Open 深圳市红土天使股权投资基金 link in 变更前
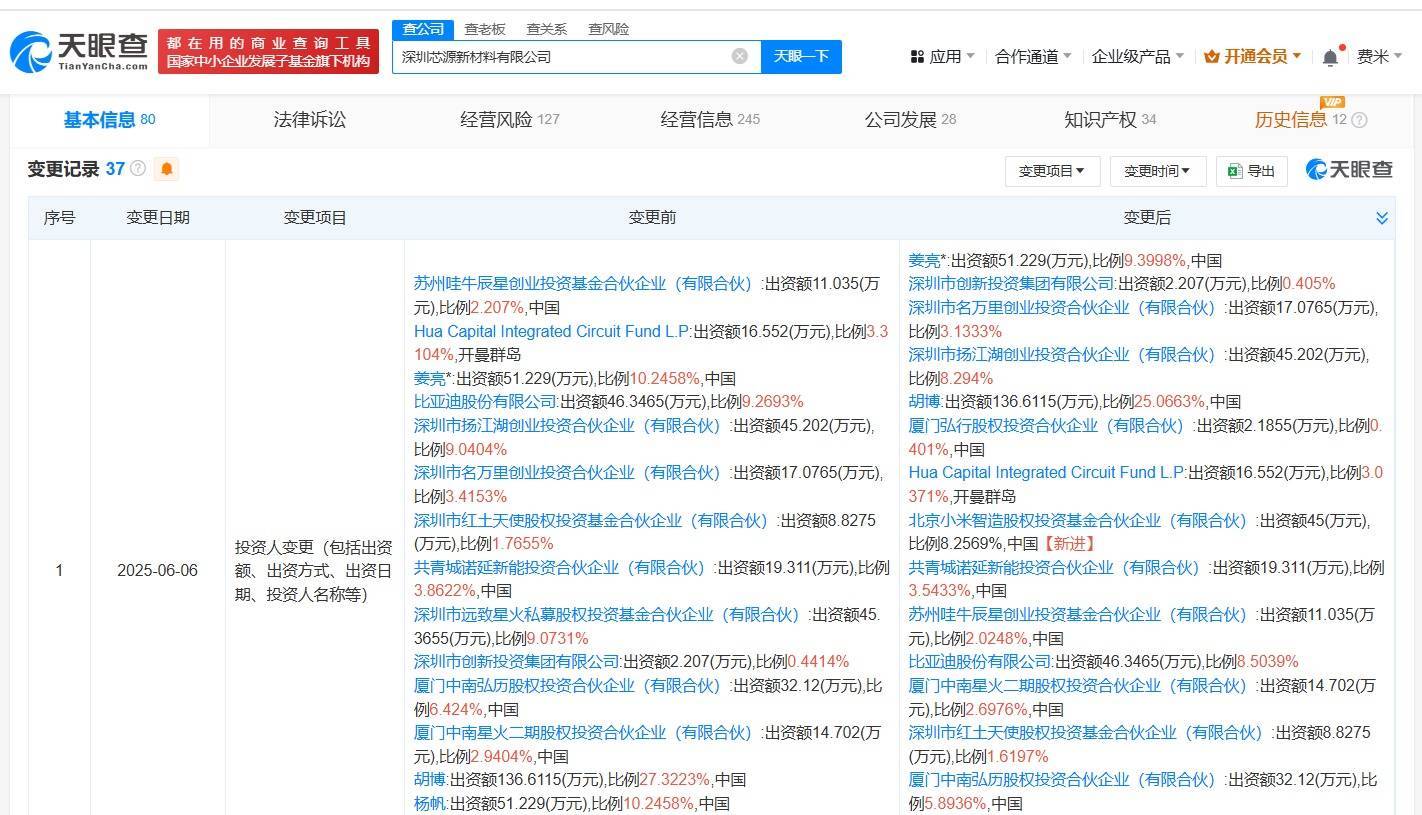The image size is (1422, 815). pyautogui.click(x=591, y=520)
